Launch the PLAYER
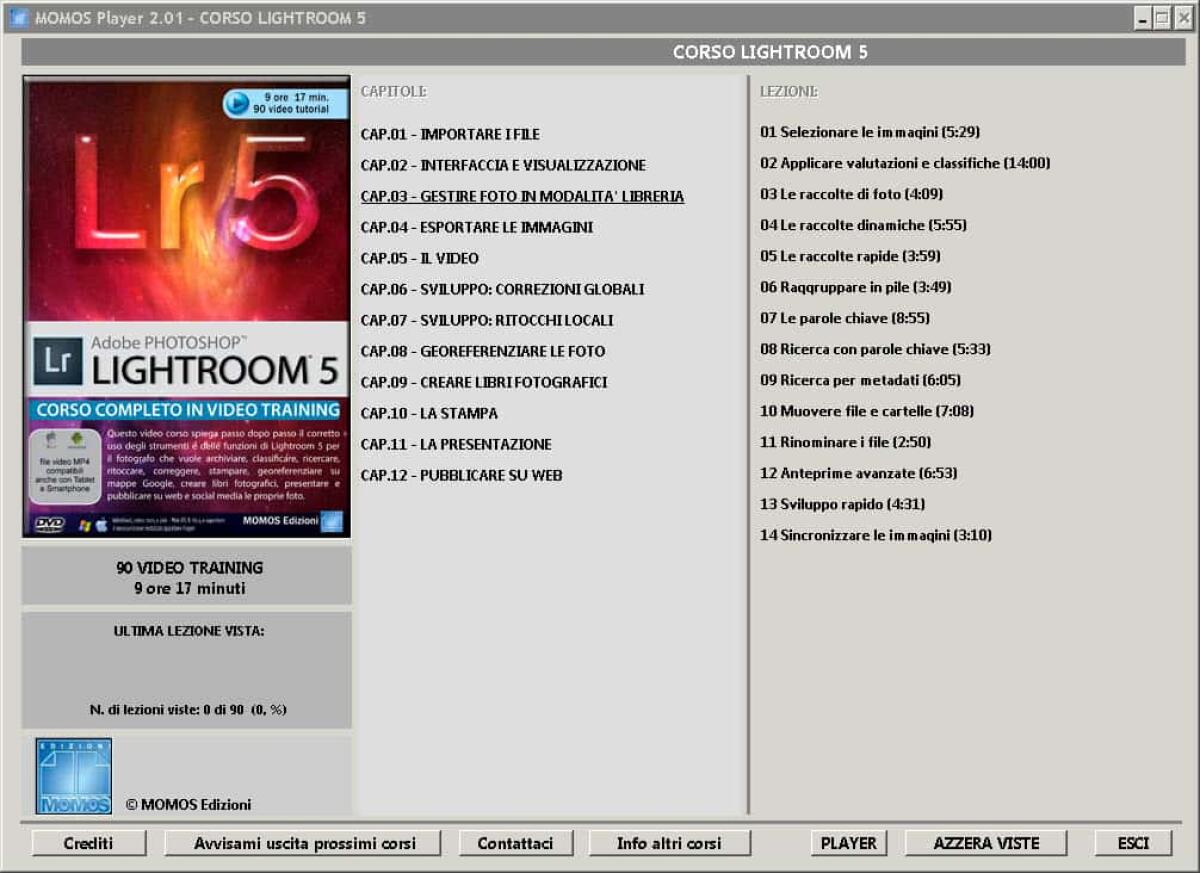Viewport: 1200px width, 873px height. point(851,843)
